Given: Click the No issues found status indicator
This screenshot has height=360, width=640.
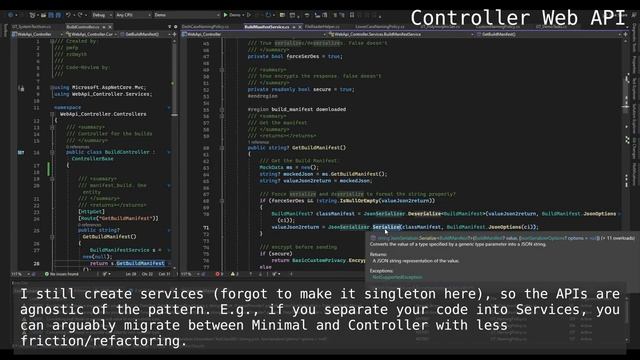Looking at the screenshot, I should 61,274.
